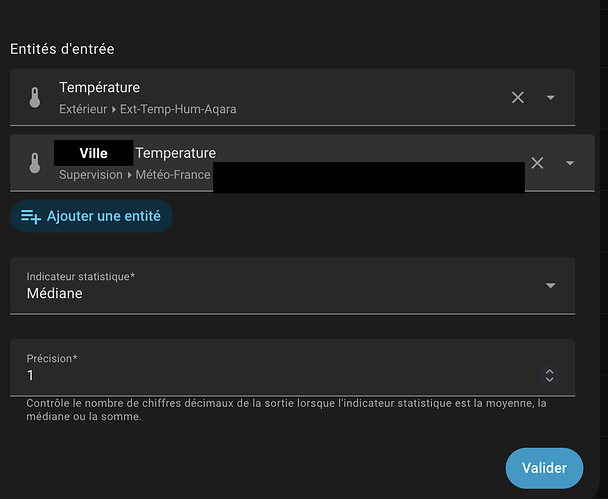This screenshot has height=499, width=608.
Task: Click the "Supervision ▸ Météo-France" subtitle
Action: 134,175
